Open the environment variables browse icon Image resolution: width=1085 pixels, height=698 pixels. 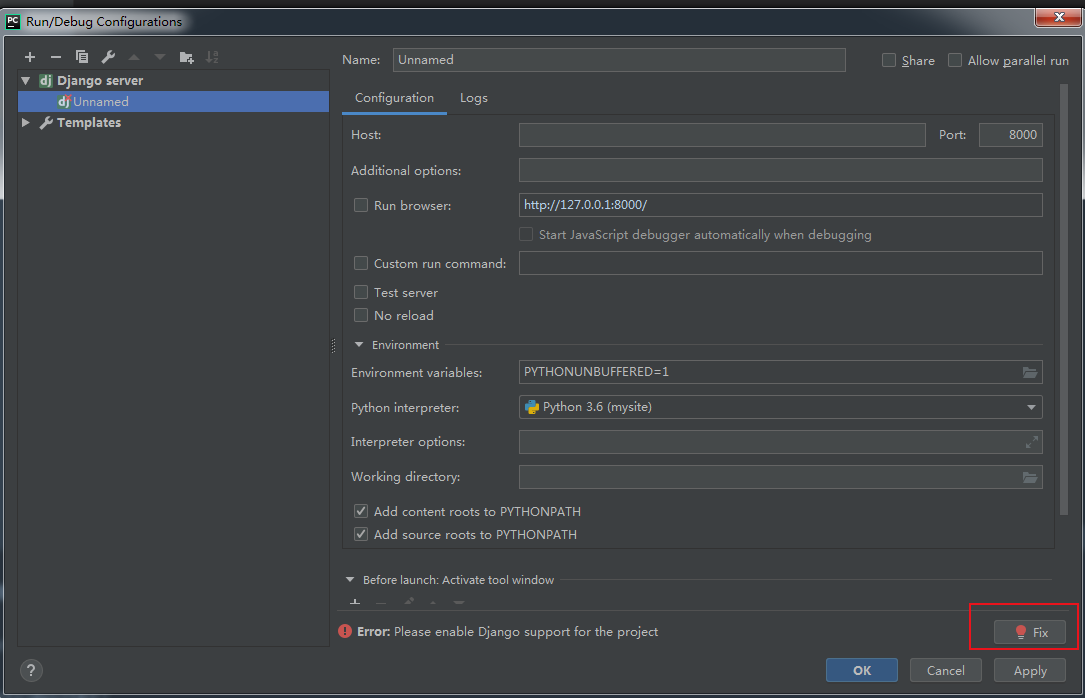(x=1030, y=372)
